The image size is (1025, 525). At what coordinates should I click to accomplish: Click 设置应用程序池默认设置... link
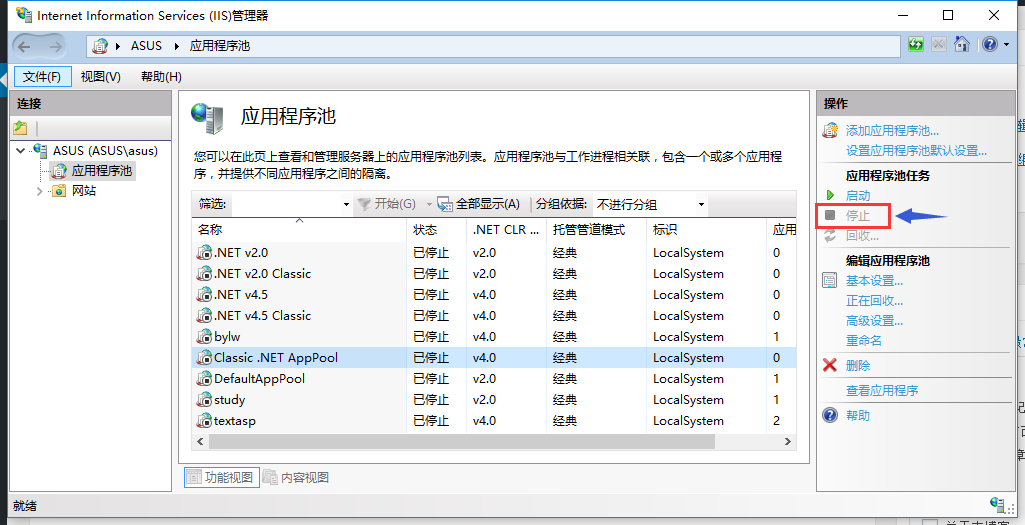(x=916, y=150)
